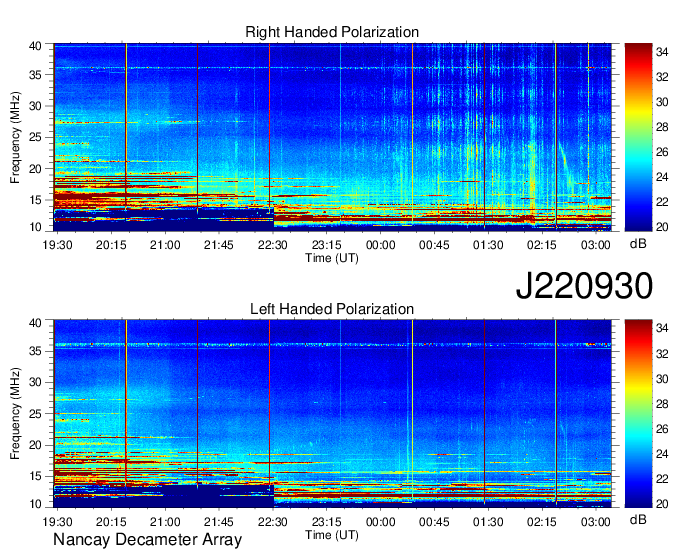Click the 21:00 time tick on right-handed plot

coord(165,245)
